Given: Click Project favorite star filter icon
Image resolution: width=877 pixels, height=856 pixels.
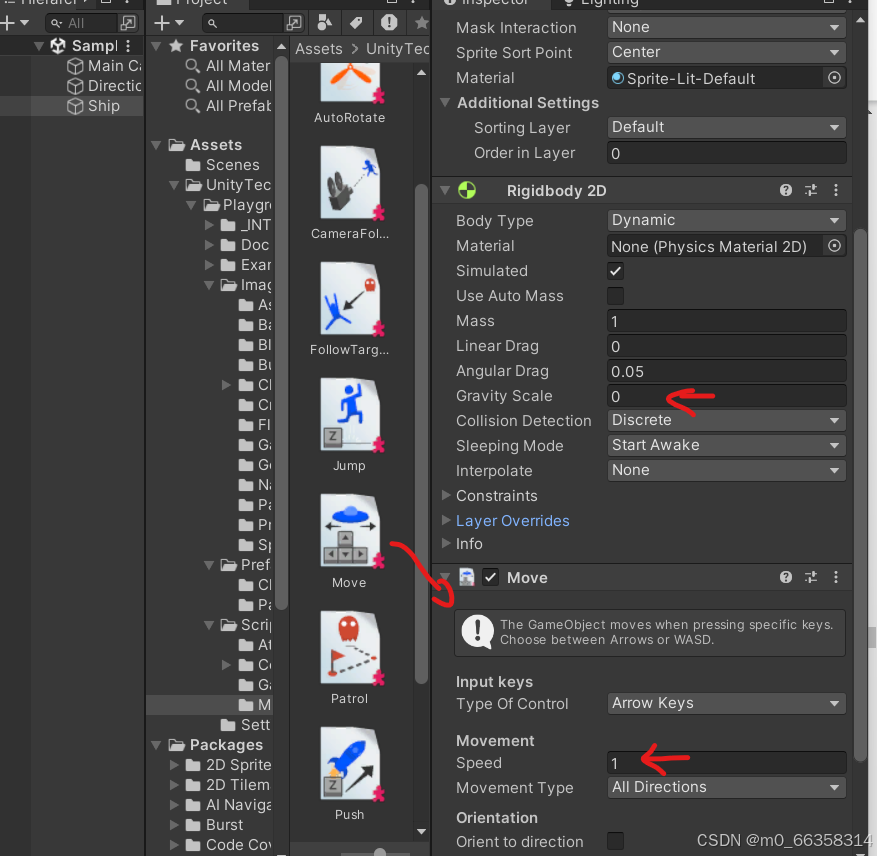Looking at the screenshot, I should [422, 22].
